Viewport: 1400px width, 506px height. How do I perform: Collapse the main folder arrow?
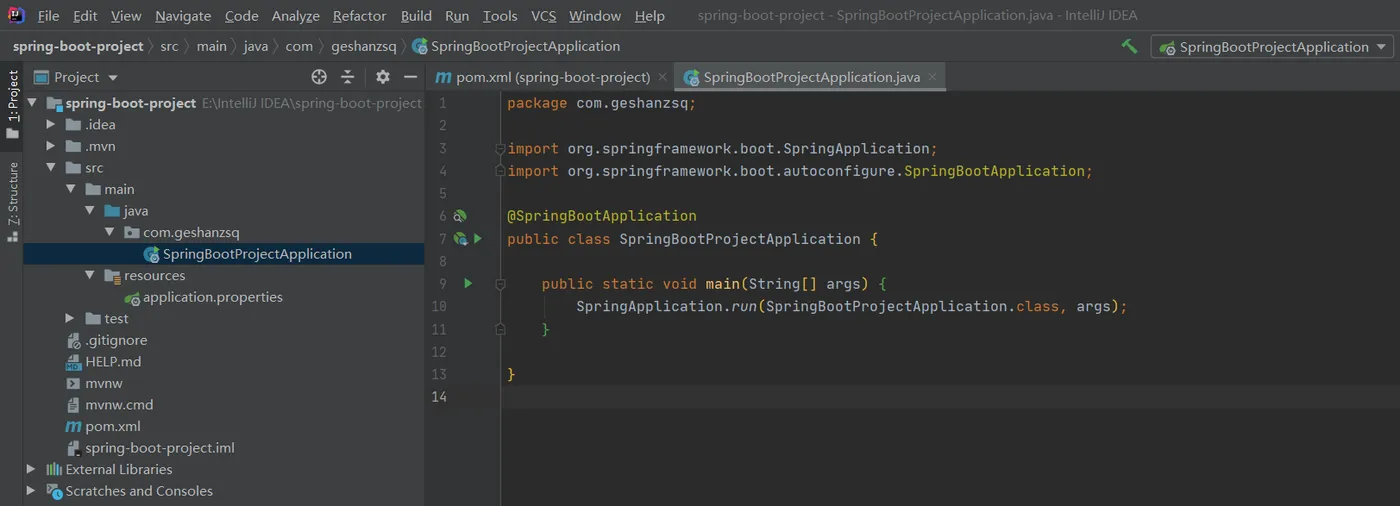[x=71, y=189]
